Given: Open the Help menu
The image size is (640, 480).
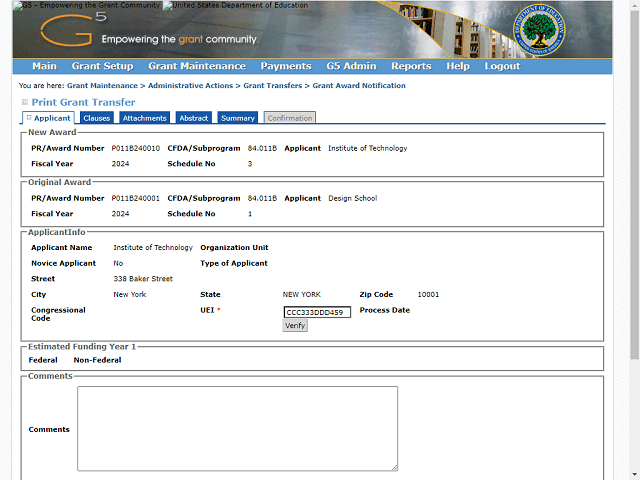Looking at the screenshot, I should pos(458,66).
